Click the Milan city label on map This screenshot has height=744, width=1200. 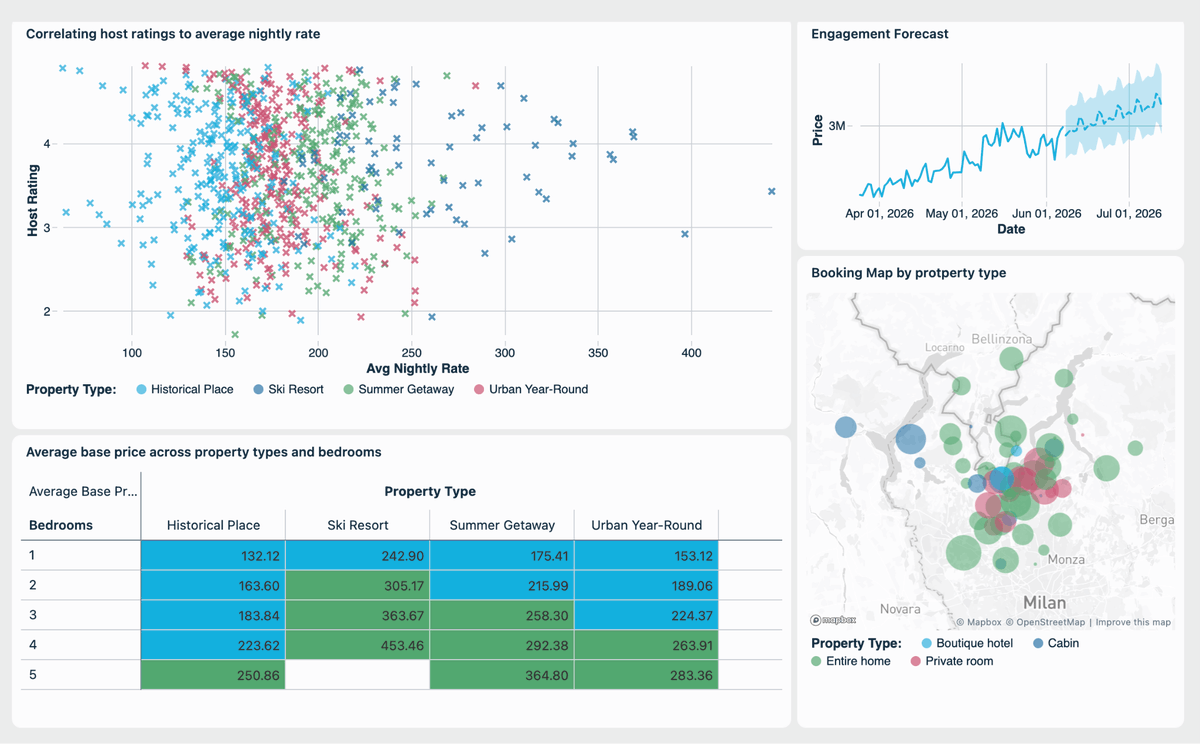point(1044,603)
